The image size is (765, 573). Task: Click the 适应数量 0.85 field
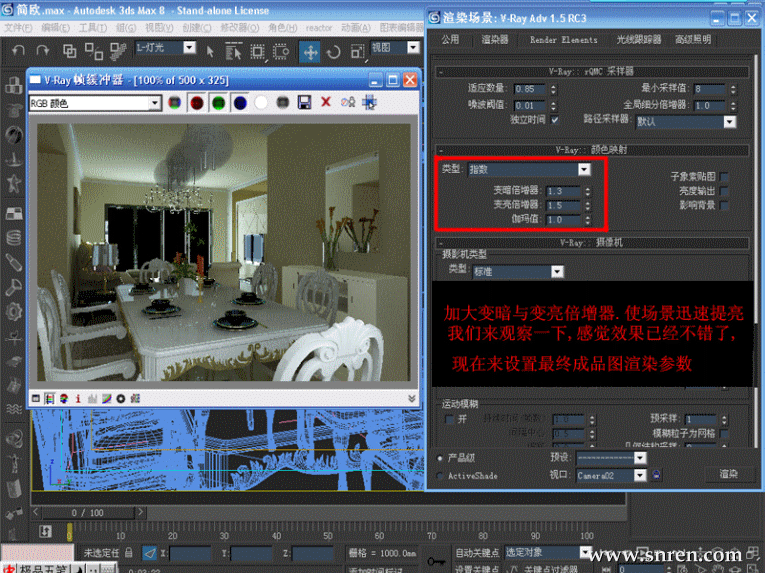click(529, 89)
